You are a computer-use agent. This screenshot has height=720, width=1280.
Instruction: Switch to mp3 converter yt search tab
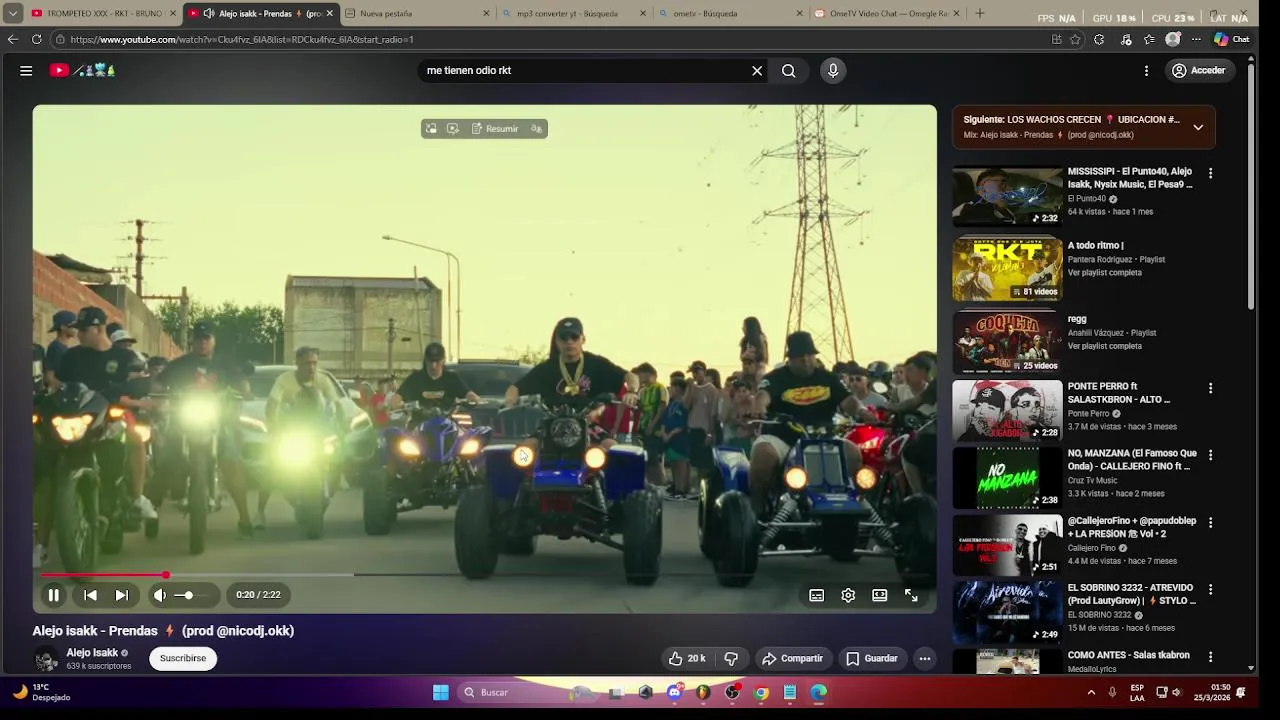click(575, 13)
